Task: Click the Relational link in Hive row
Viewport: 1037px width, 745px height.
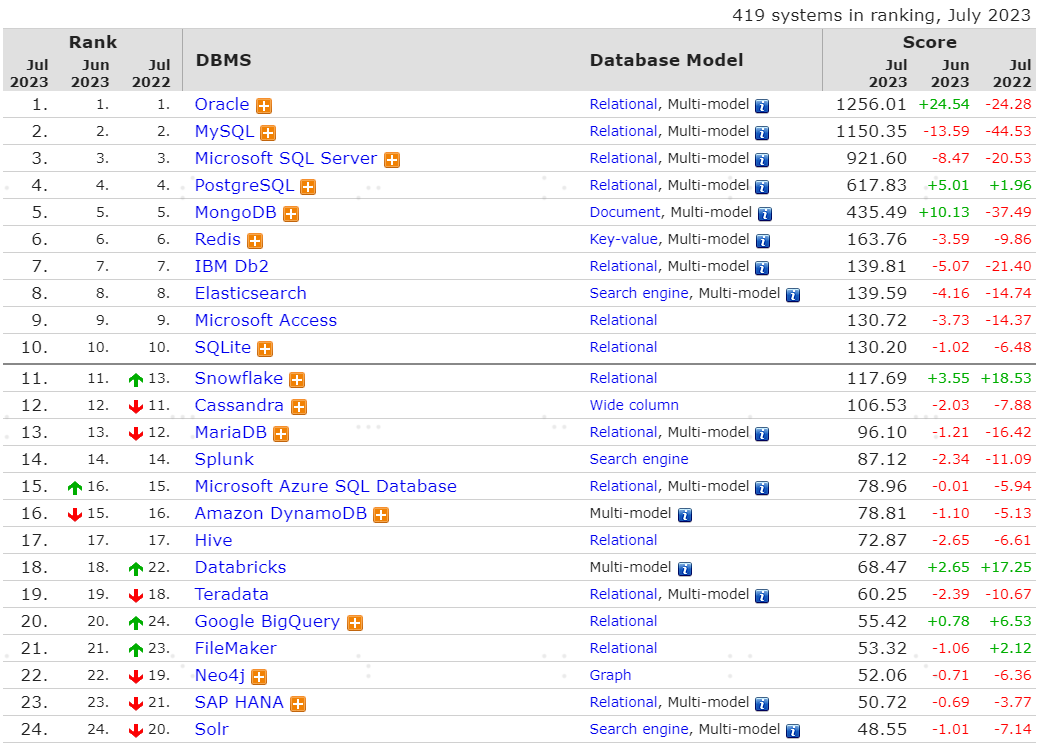Action: [623, 541]
